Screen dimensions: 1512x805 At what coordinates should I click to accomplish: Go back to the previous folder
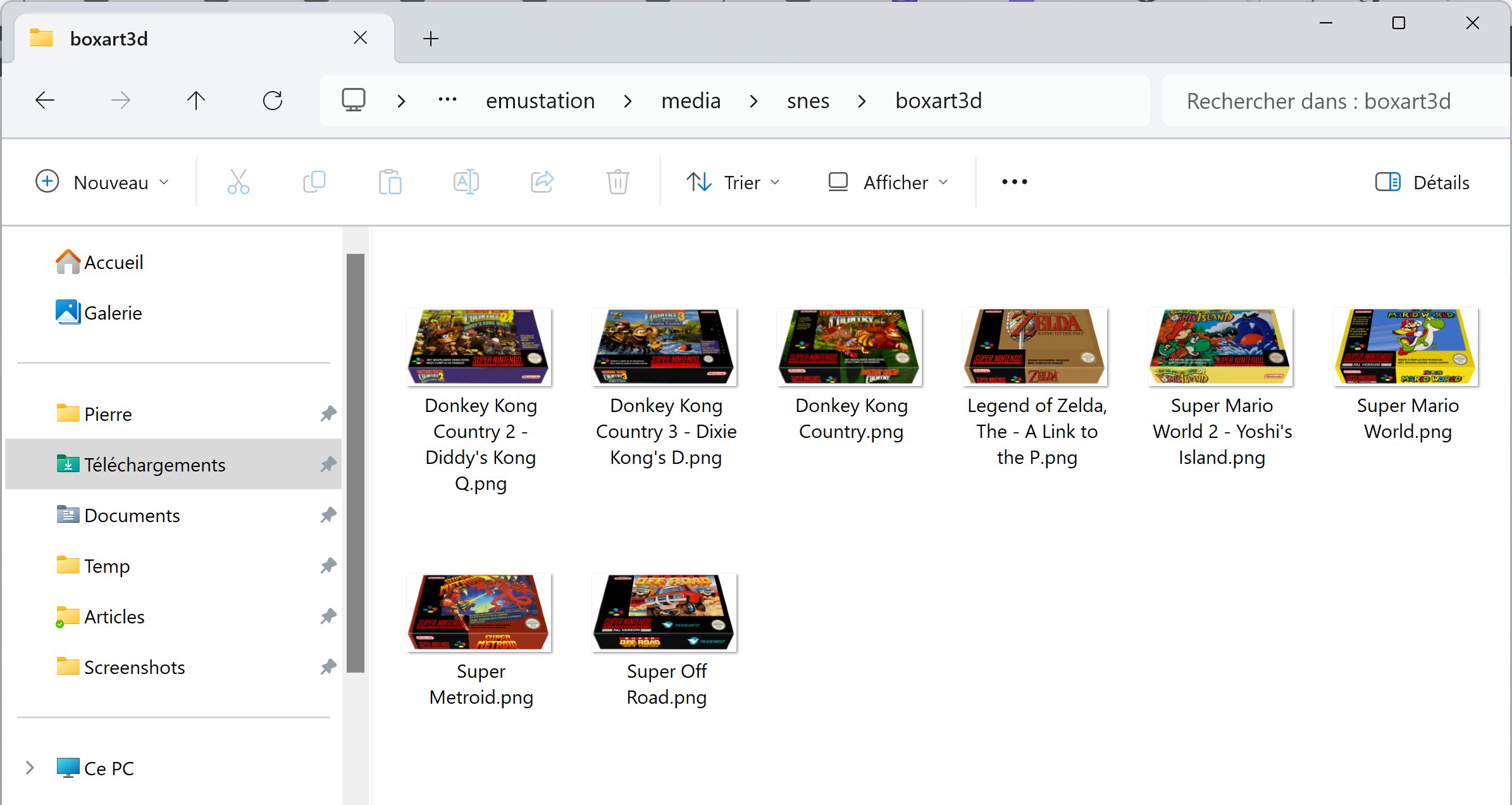click(x=45, y=100)
